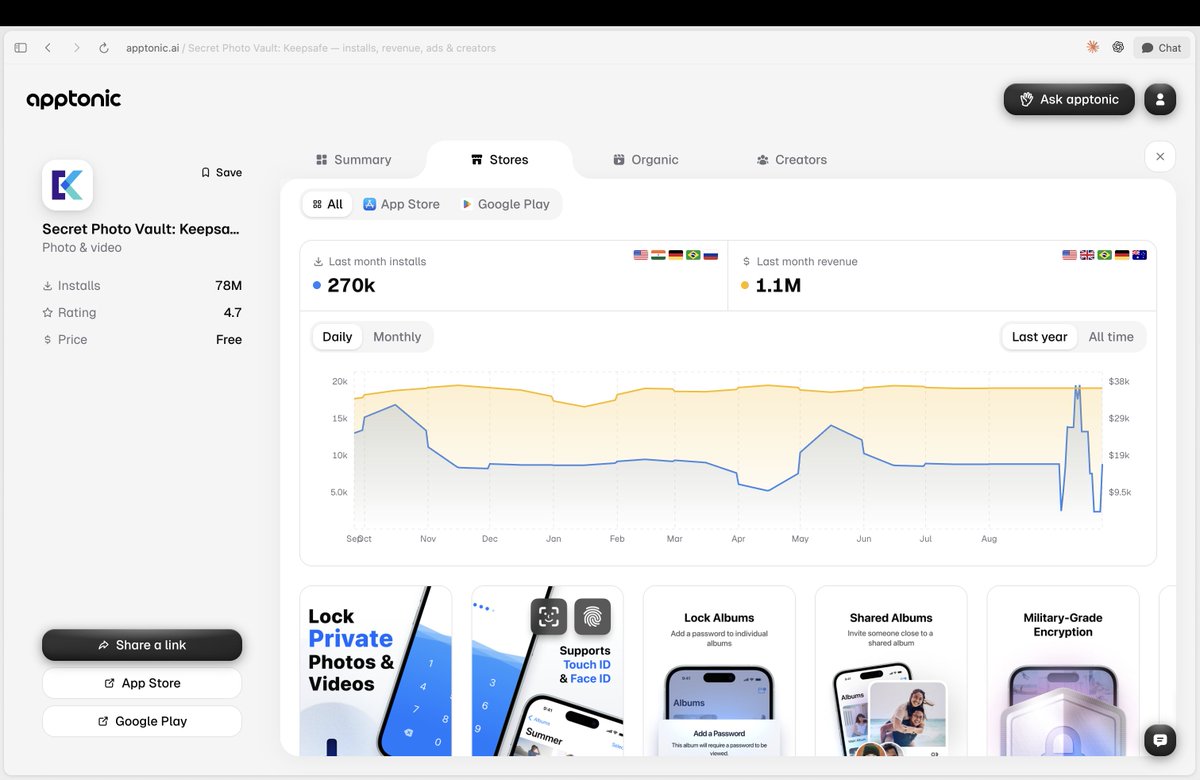1200x780 pixels.
Task: Click the Last month revenue dollar icon
Action: 746,262
